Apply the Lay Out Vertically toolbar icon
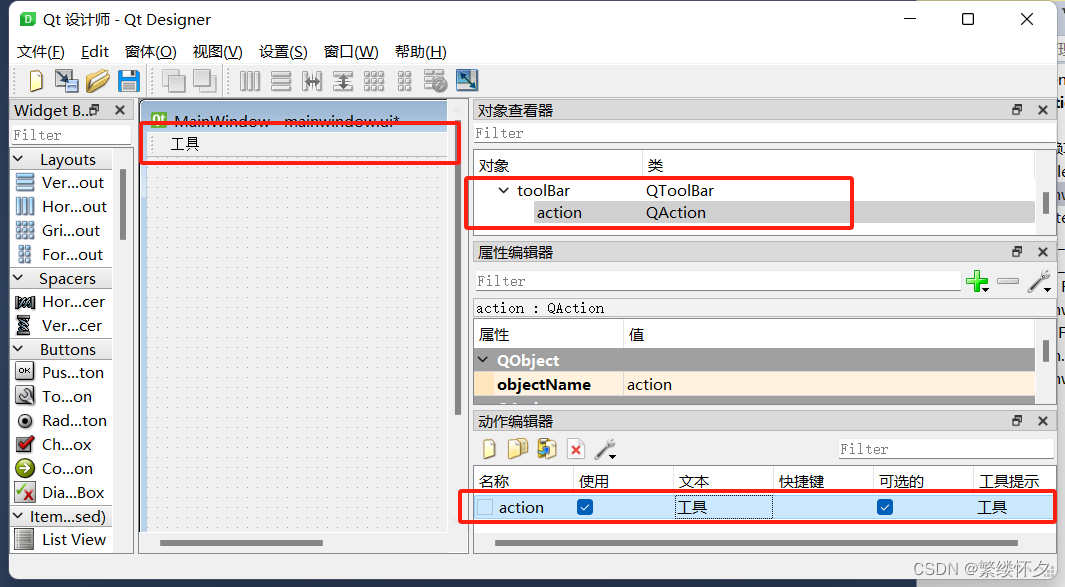The height and width of the screenshot is (587, 1065). 279,81
